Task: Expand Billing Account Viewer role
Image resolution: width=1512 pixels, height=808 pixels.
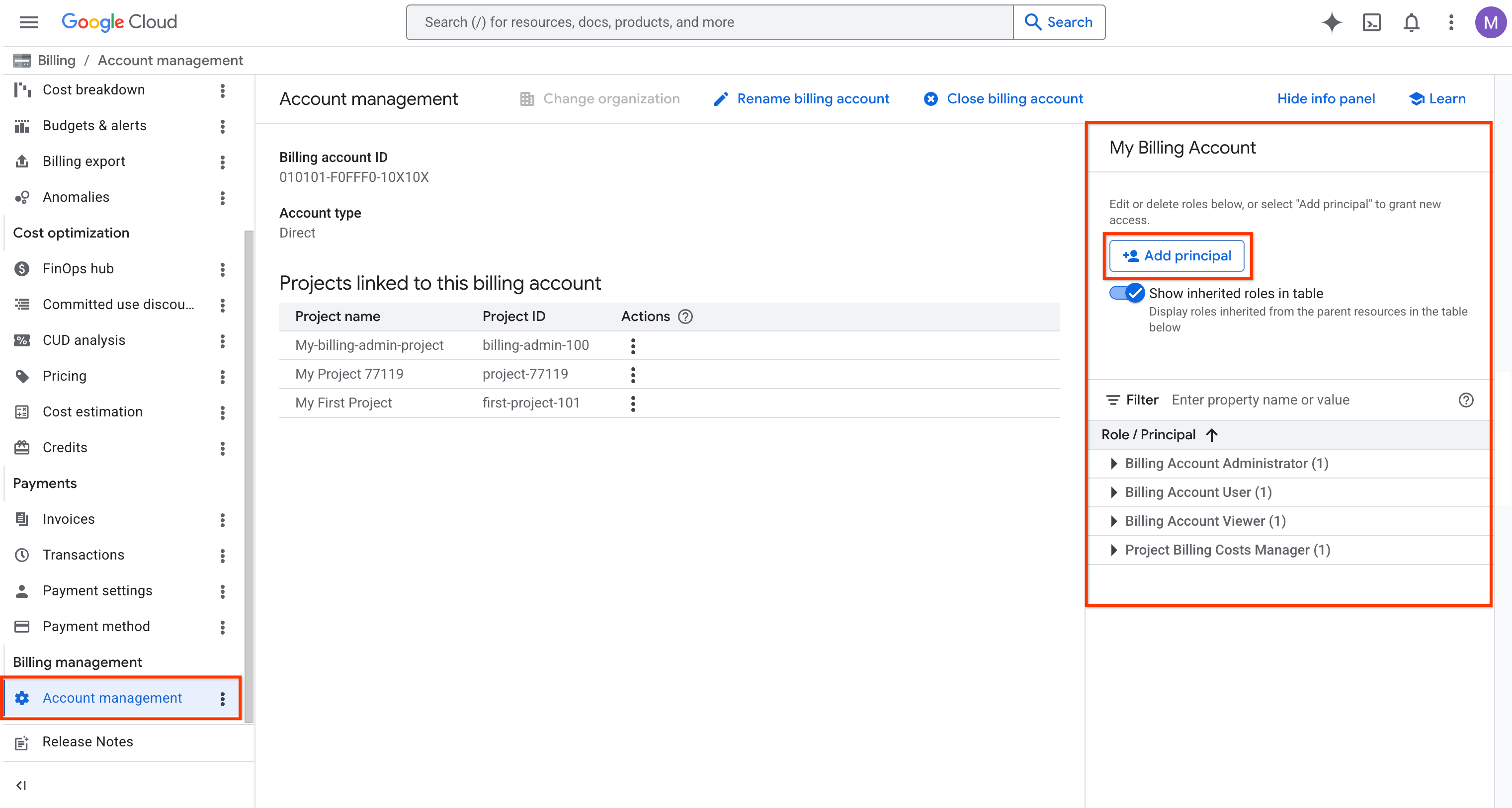Action: tap(1113, 521)
